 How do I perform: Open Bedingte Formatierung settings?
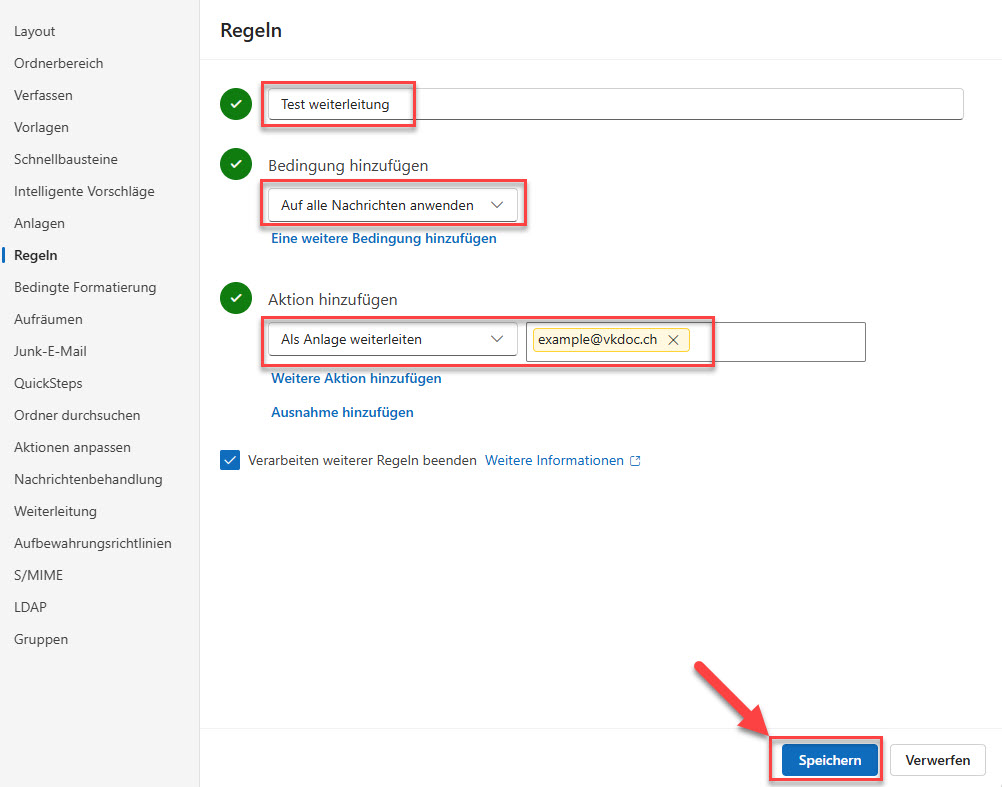[x=85, y=287]
